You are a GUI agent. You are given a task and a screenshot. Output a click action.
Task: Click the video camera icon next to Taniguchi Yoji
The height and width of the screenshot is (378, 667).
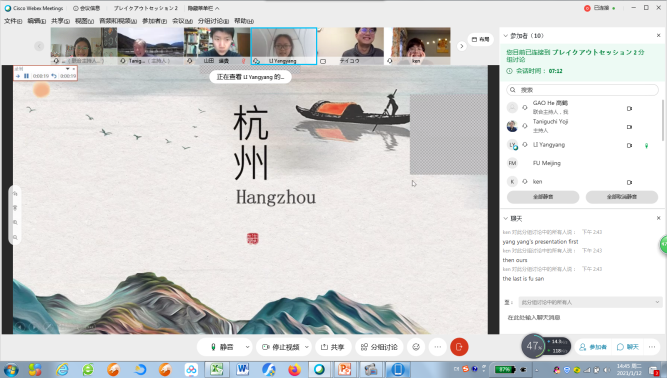coord(629,127)
